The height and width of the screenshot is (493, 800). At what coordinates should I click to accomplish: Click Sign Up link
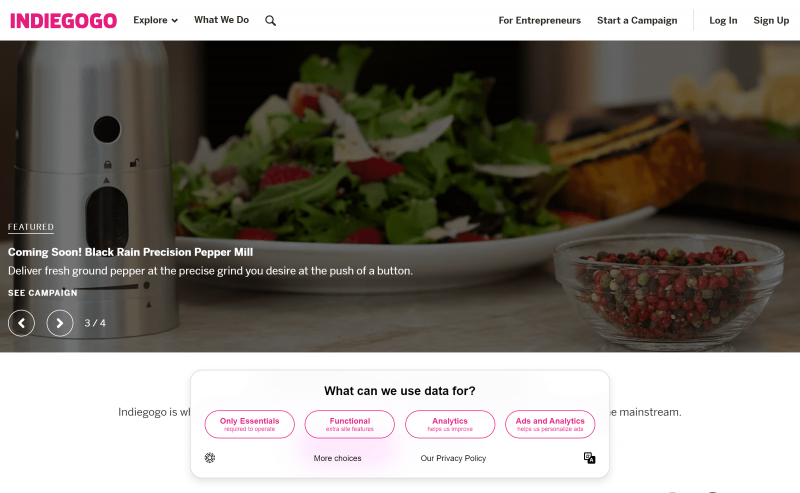771,20
